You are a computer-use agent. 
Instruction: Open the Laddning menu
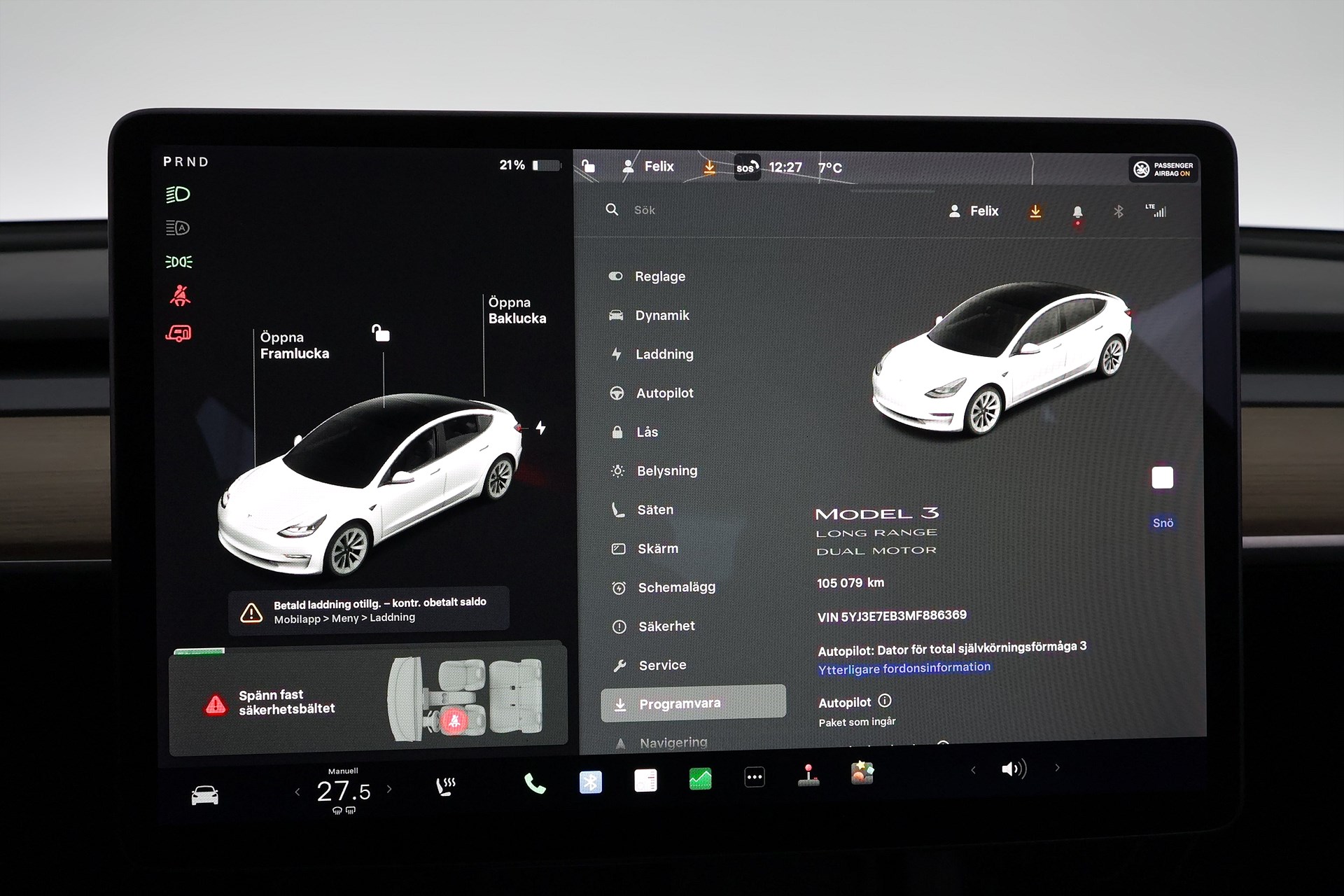pyautogui.click(x=664, y=354)
